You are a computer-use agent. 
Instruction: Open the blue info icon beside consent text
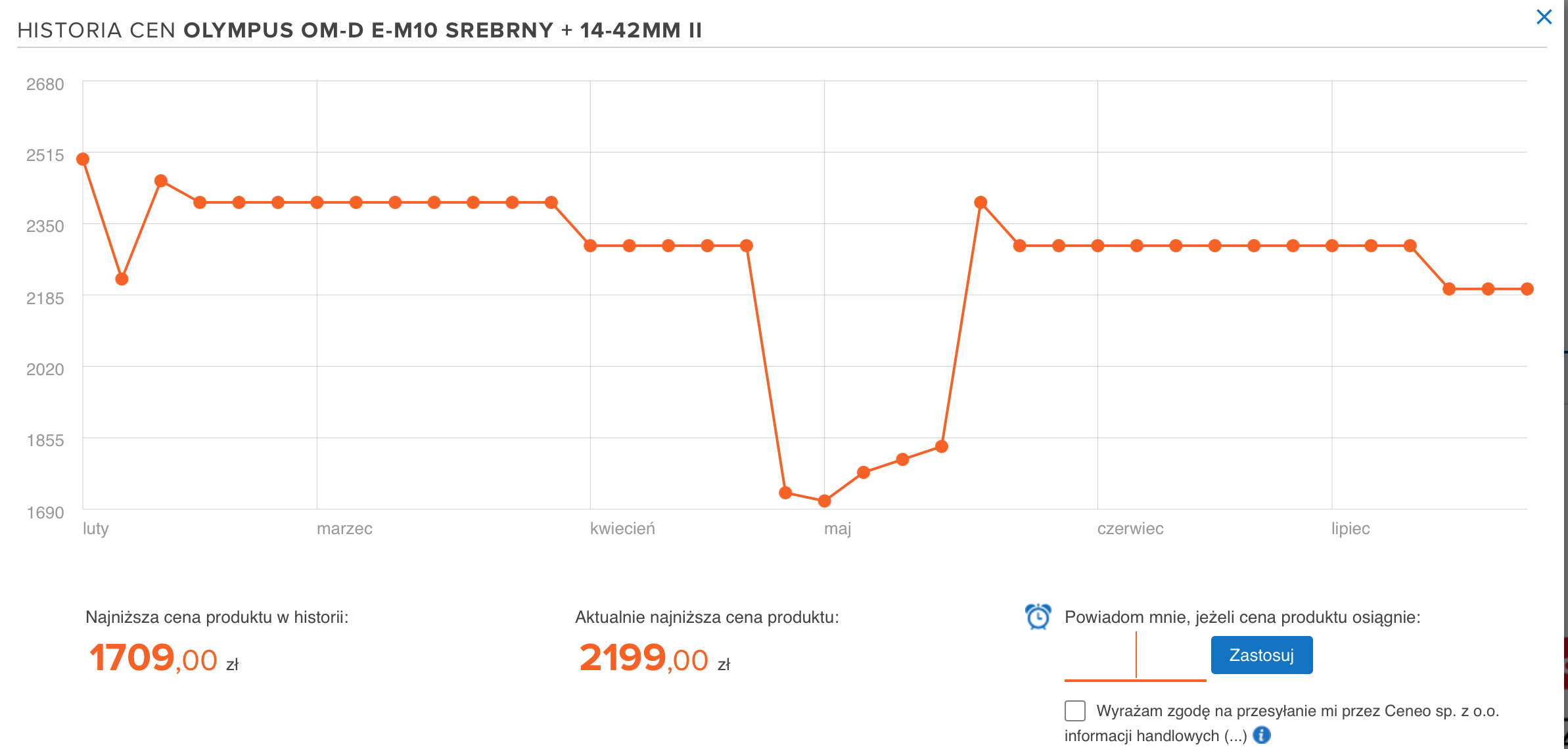click(x=1262, y=735)
